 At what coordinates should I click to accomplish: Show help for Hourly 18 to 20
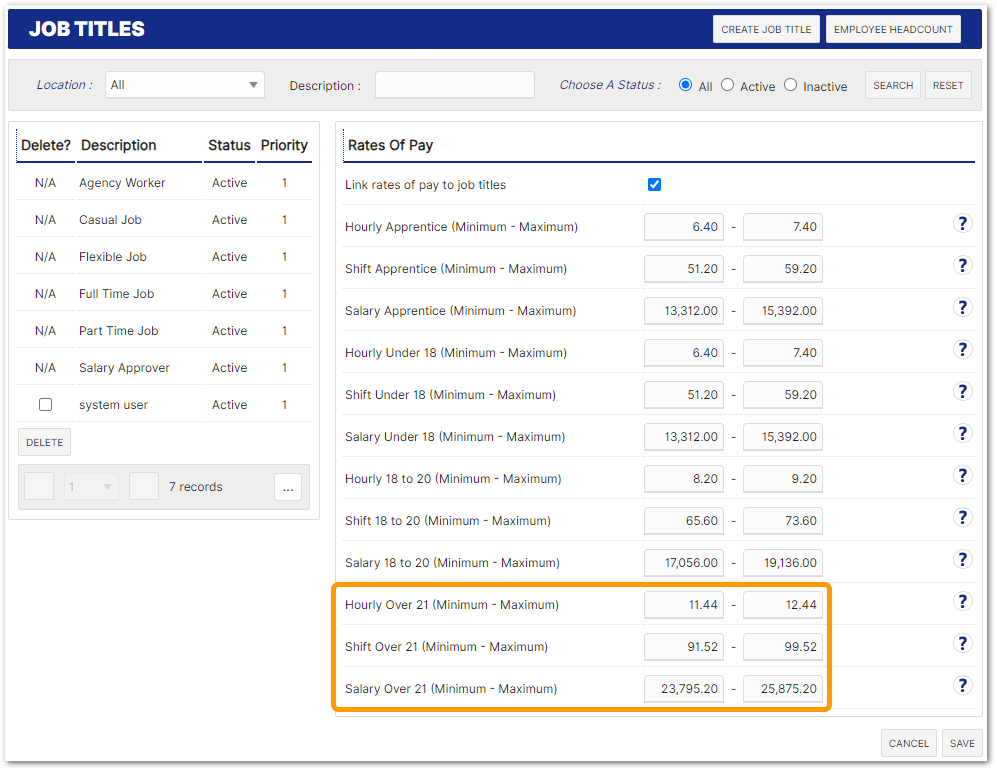pos(962,475)
